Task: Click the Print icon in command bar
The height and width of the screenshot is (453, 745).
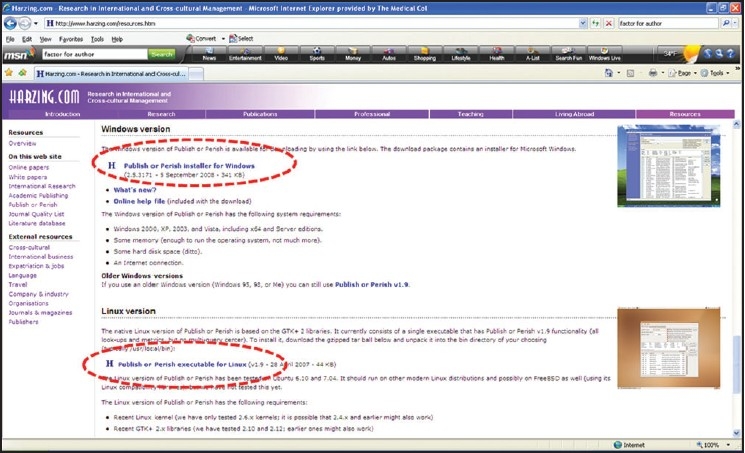Action: [x=653, y=73]
